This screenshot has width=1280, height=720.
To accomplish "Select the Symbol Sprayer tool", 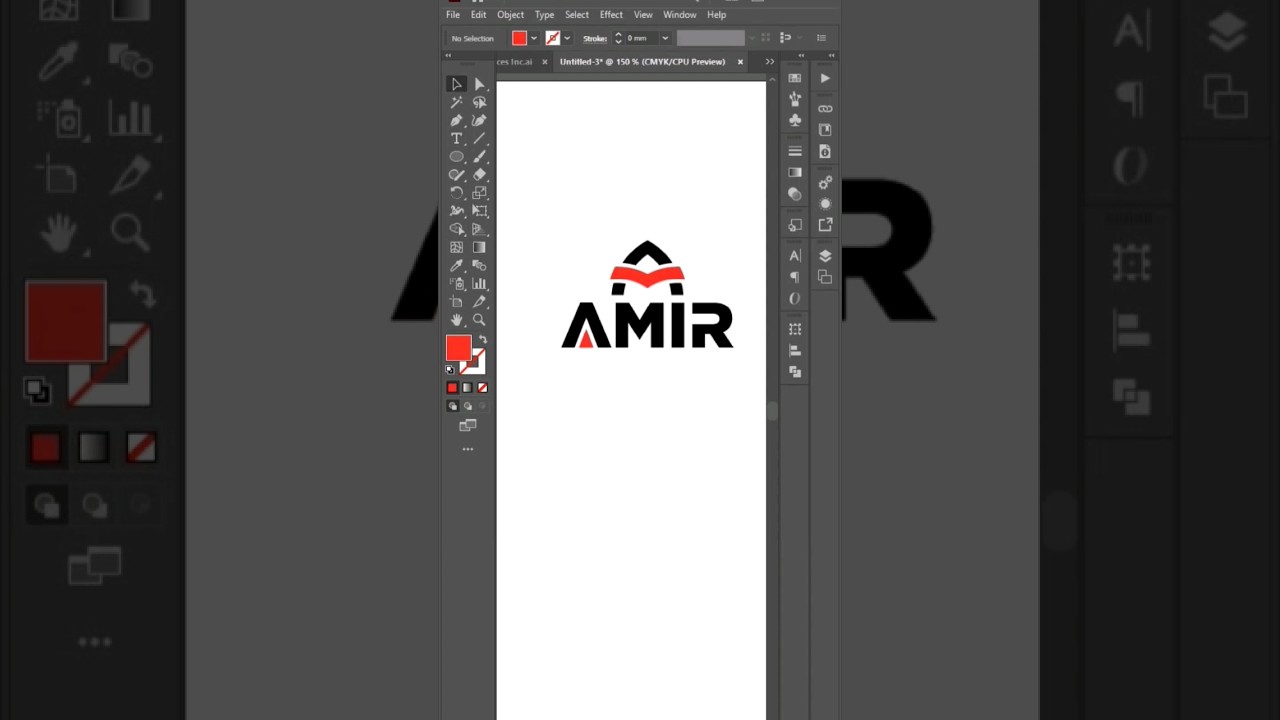I will click(456, 283).
